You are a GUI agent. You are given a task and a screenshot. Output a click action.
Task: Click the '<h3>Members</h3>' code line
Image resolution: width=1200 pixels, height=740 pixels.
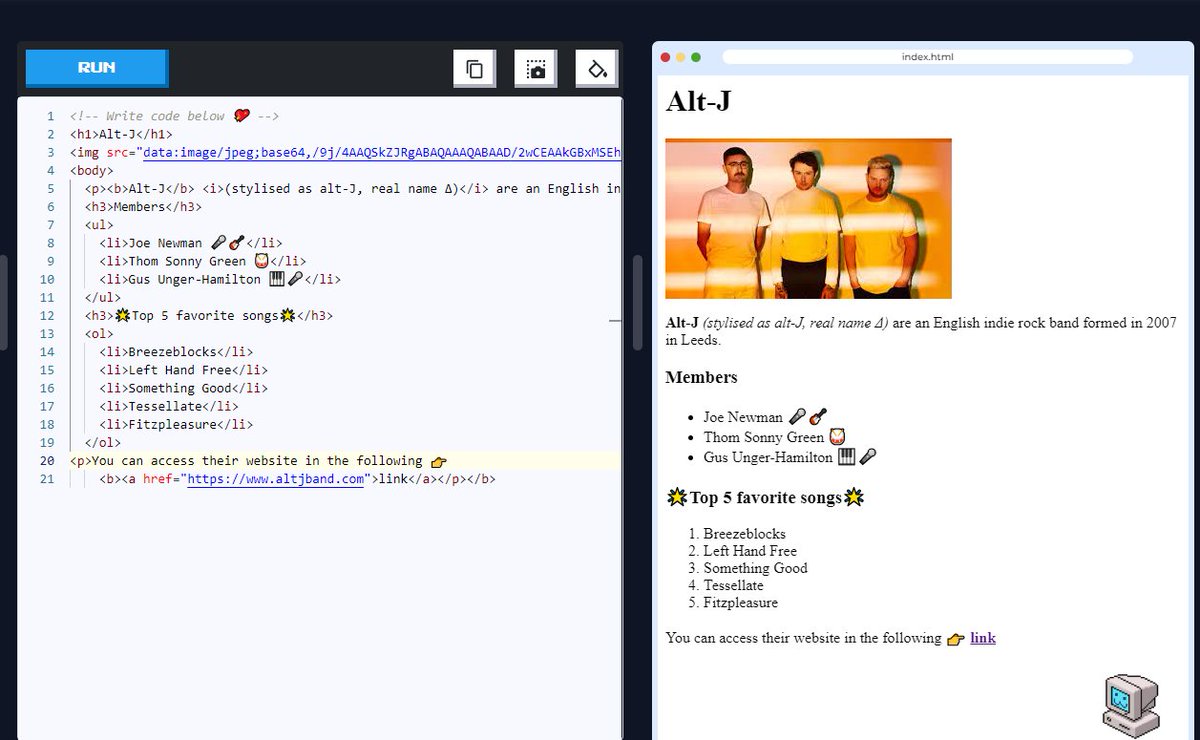coord(143,206)
